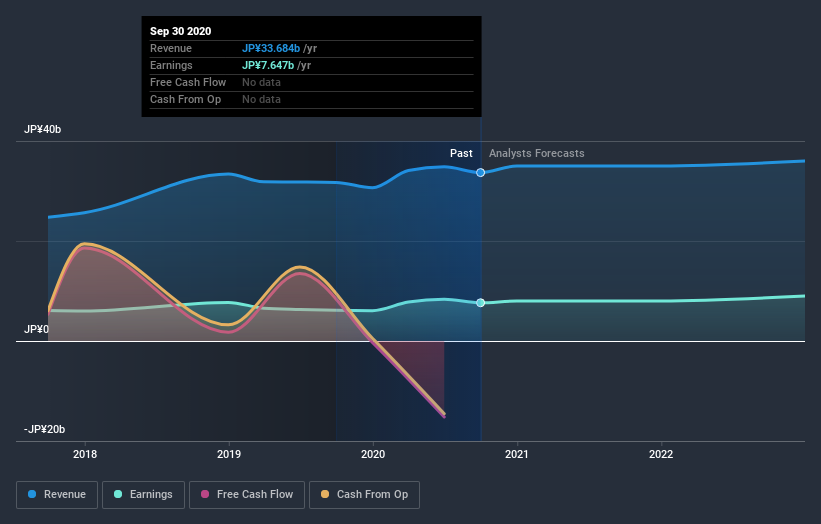
Task: Click the 2018 x-axis label
Action: pos(85,454)
